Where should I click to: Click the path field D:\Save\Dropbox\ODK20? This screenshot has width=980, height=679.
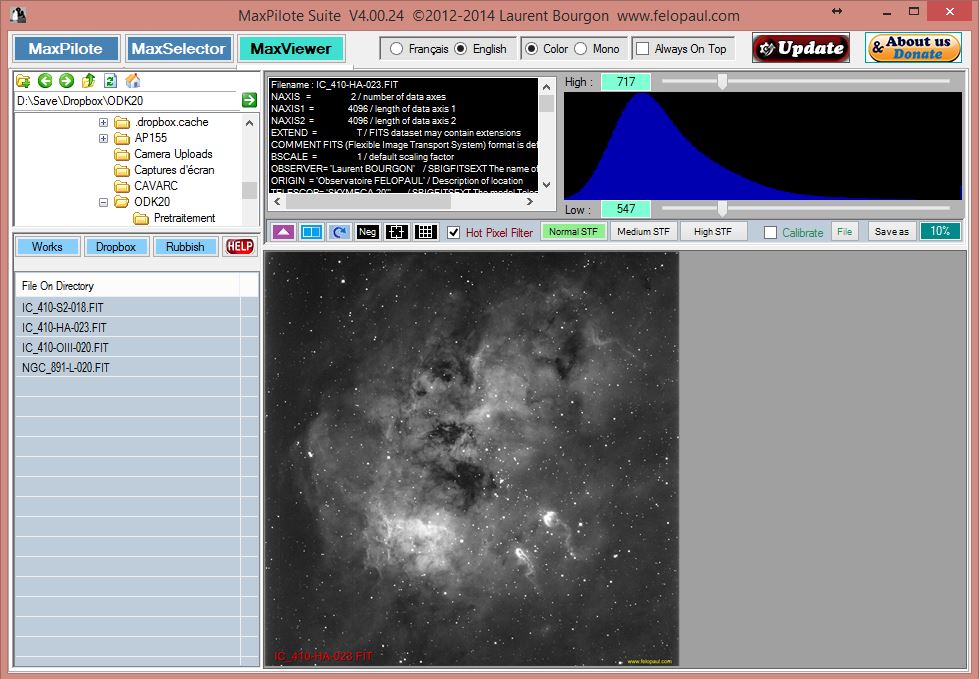(x=127, y=101)
